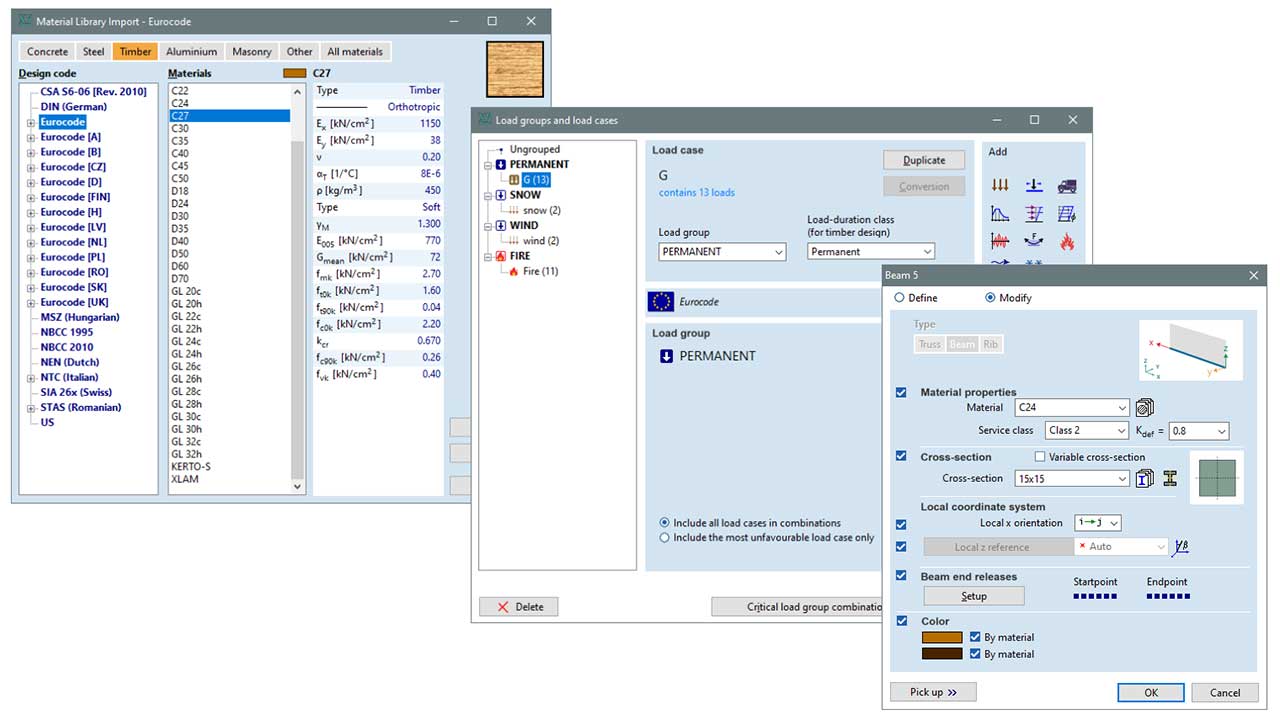Select the Define radio button
Image resolution: width=1280 pixels, height=720 pixels.
899,298
